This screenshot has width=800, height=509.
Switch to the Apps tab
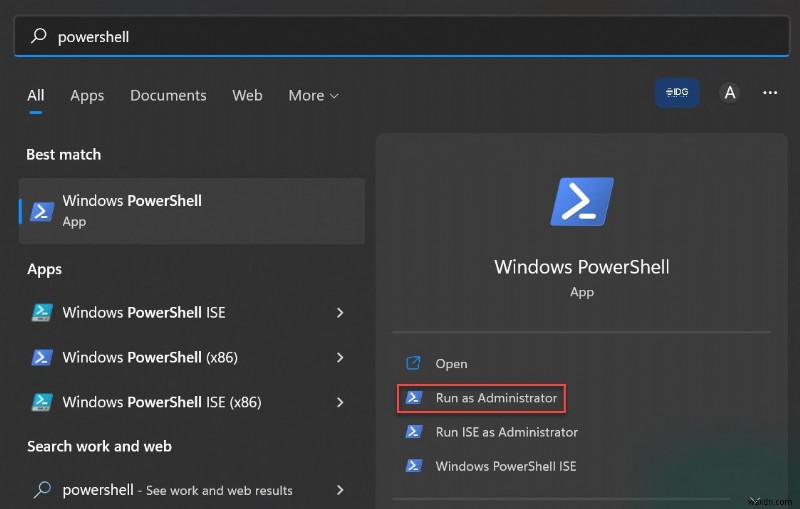point(87,95)
